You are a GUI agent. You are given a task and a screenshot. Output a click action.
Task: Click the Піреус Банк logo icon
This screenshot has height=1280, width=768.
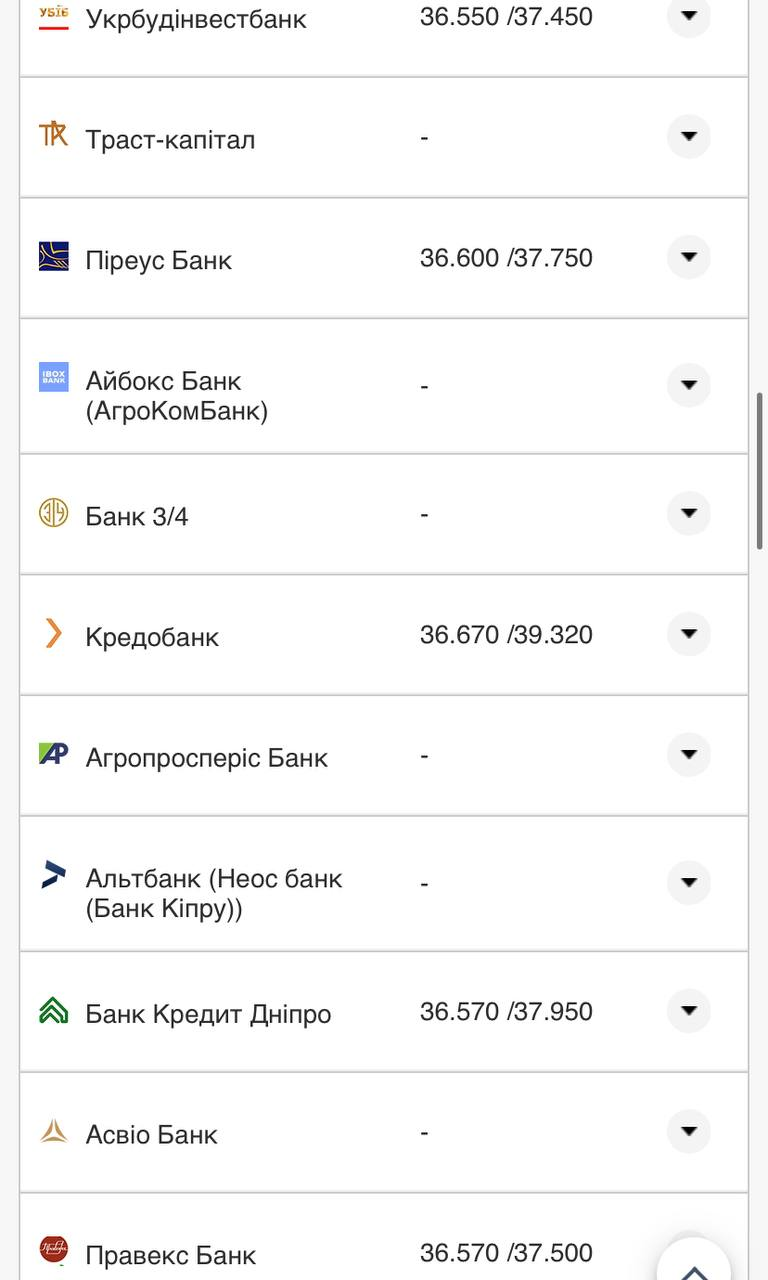click(x=53, y=256)
